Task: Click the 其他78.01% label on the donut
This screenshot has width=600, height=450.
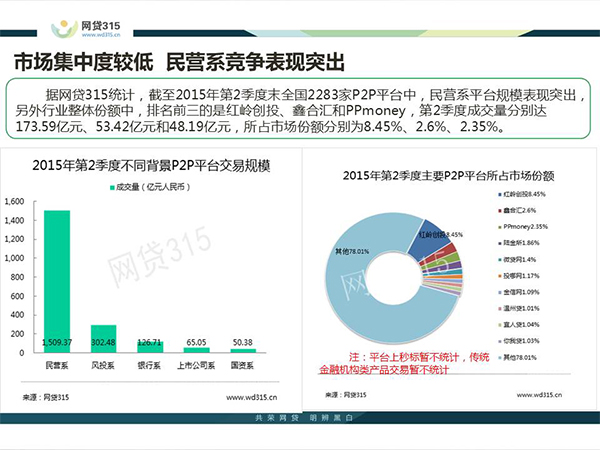Action: 352,251
